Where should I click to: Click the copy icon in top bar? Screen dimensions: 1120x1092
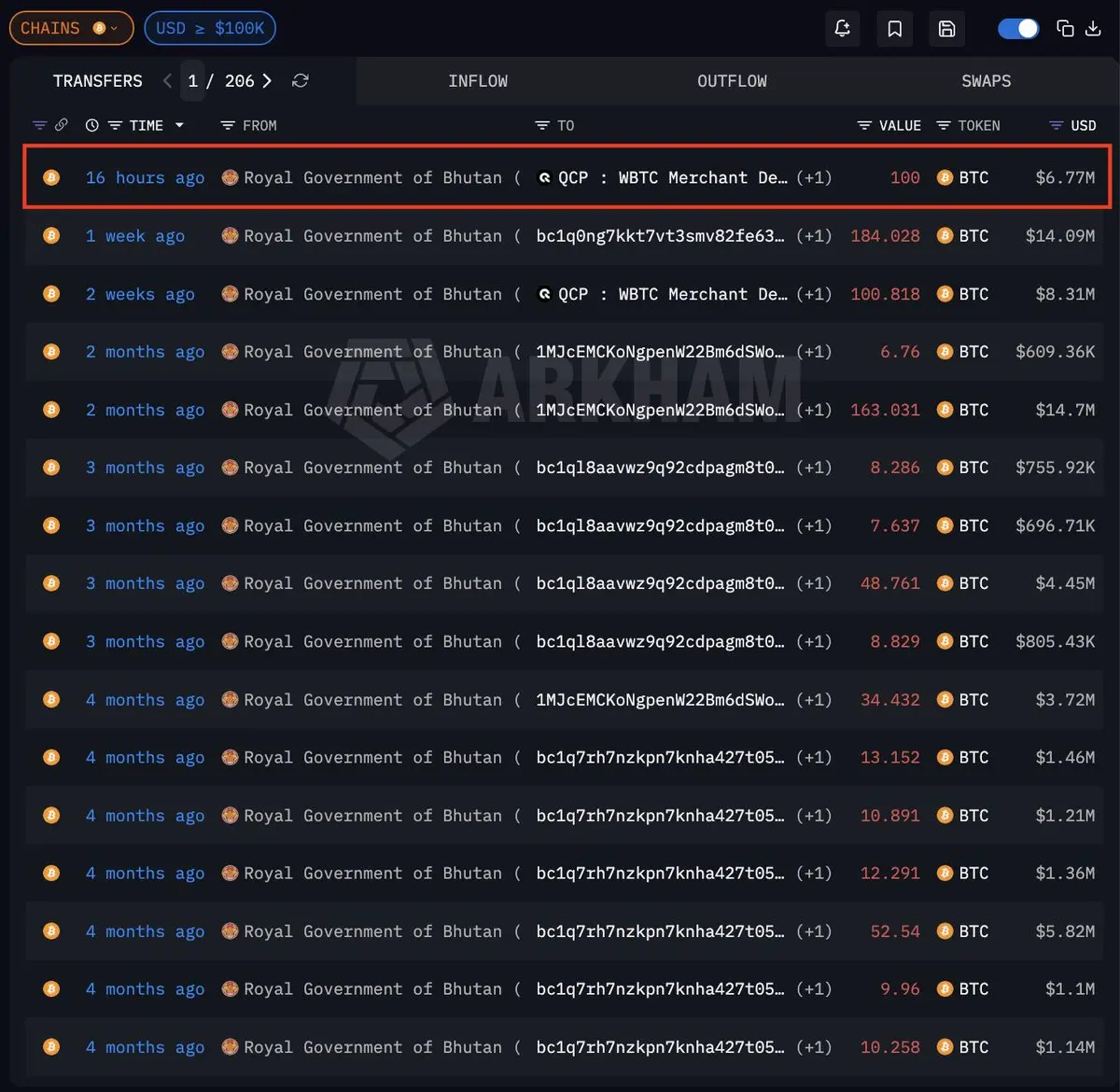[1065, 29]
